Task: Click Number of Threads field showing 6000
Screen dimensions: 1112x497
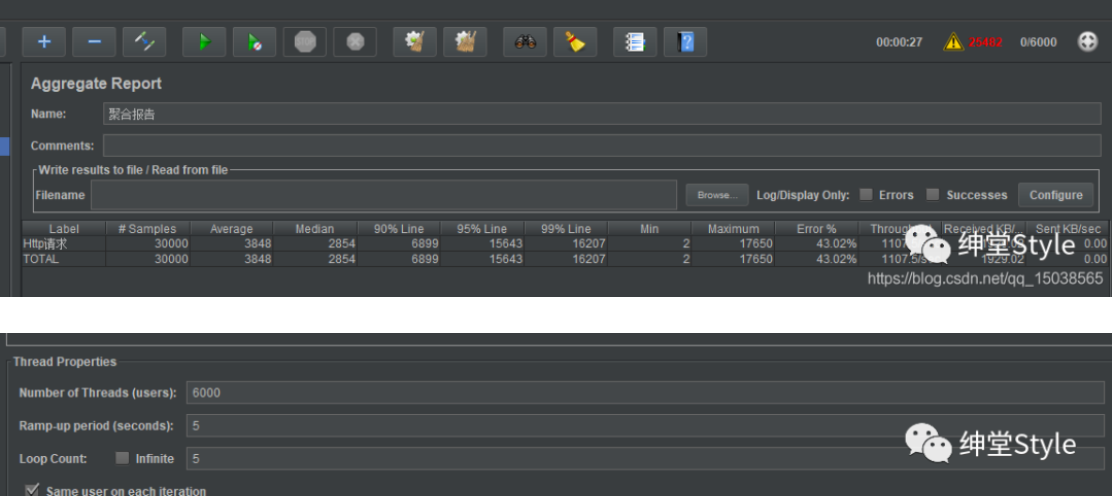Action: pos(645,392)
